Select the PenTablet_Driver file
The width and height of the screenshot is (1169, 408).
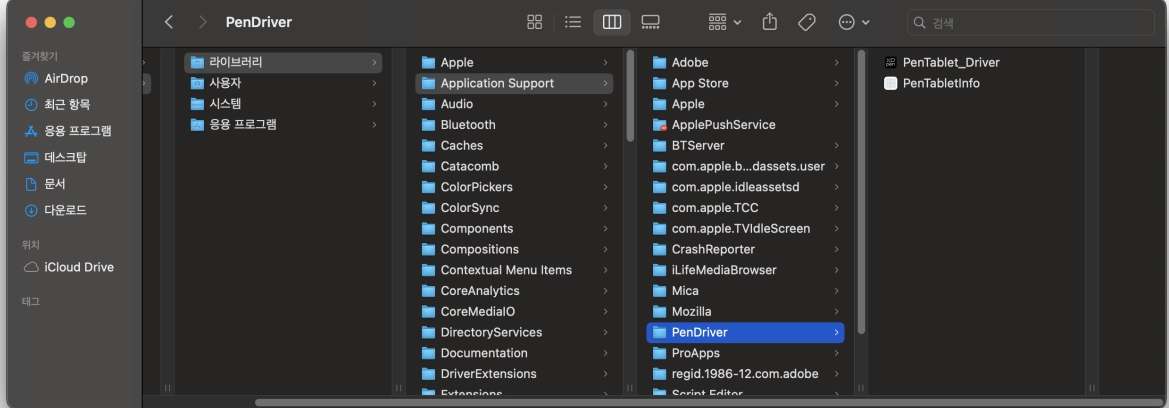point(950,62)
